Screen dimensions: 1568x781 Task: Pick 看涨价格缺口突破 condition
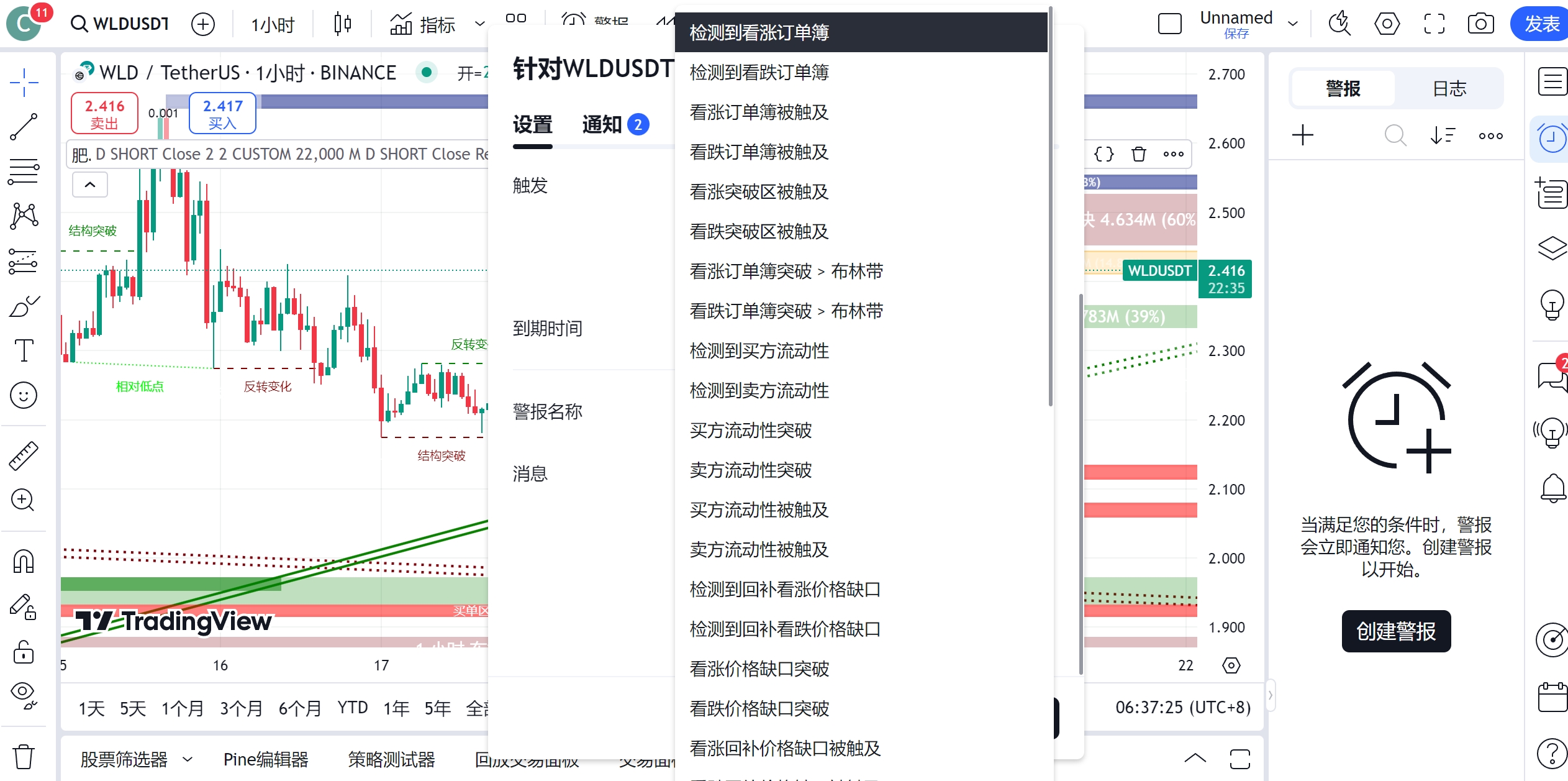861,669
